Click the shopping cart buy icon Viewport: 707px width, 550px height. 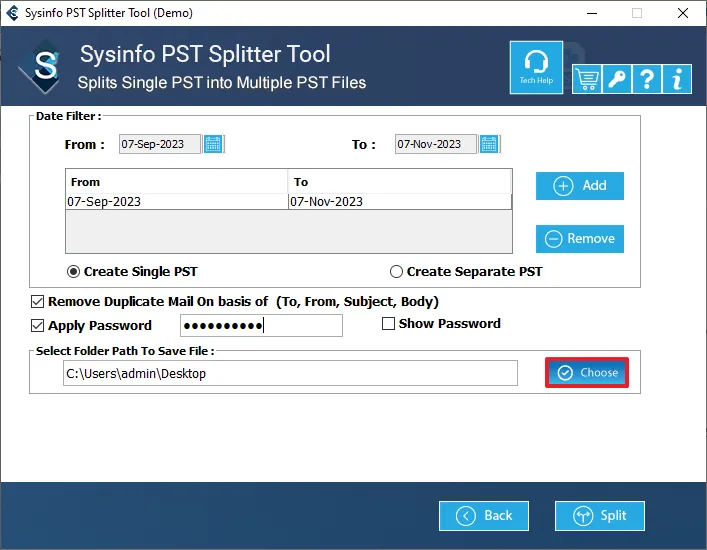click(x=586, y=79)
